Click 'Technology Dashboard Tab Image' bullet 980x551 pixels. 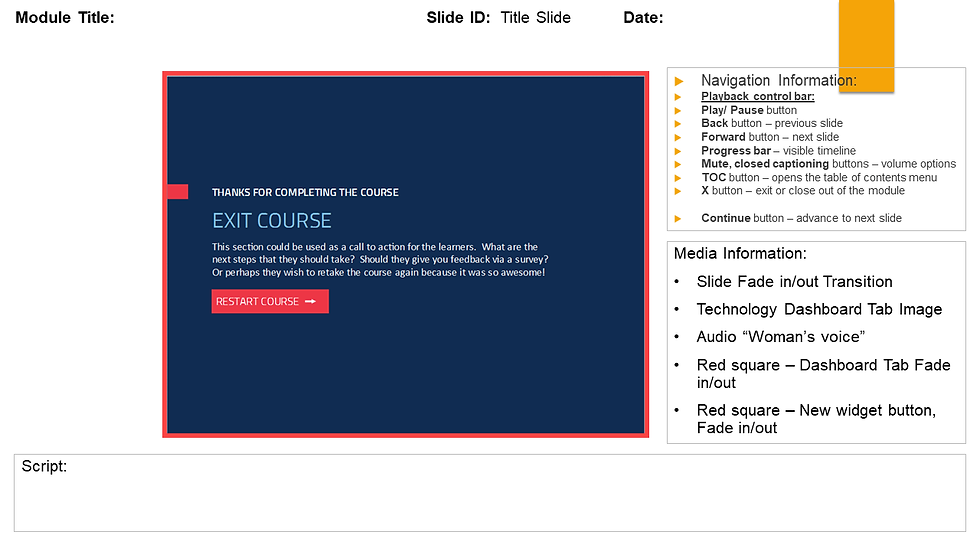819,309
